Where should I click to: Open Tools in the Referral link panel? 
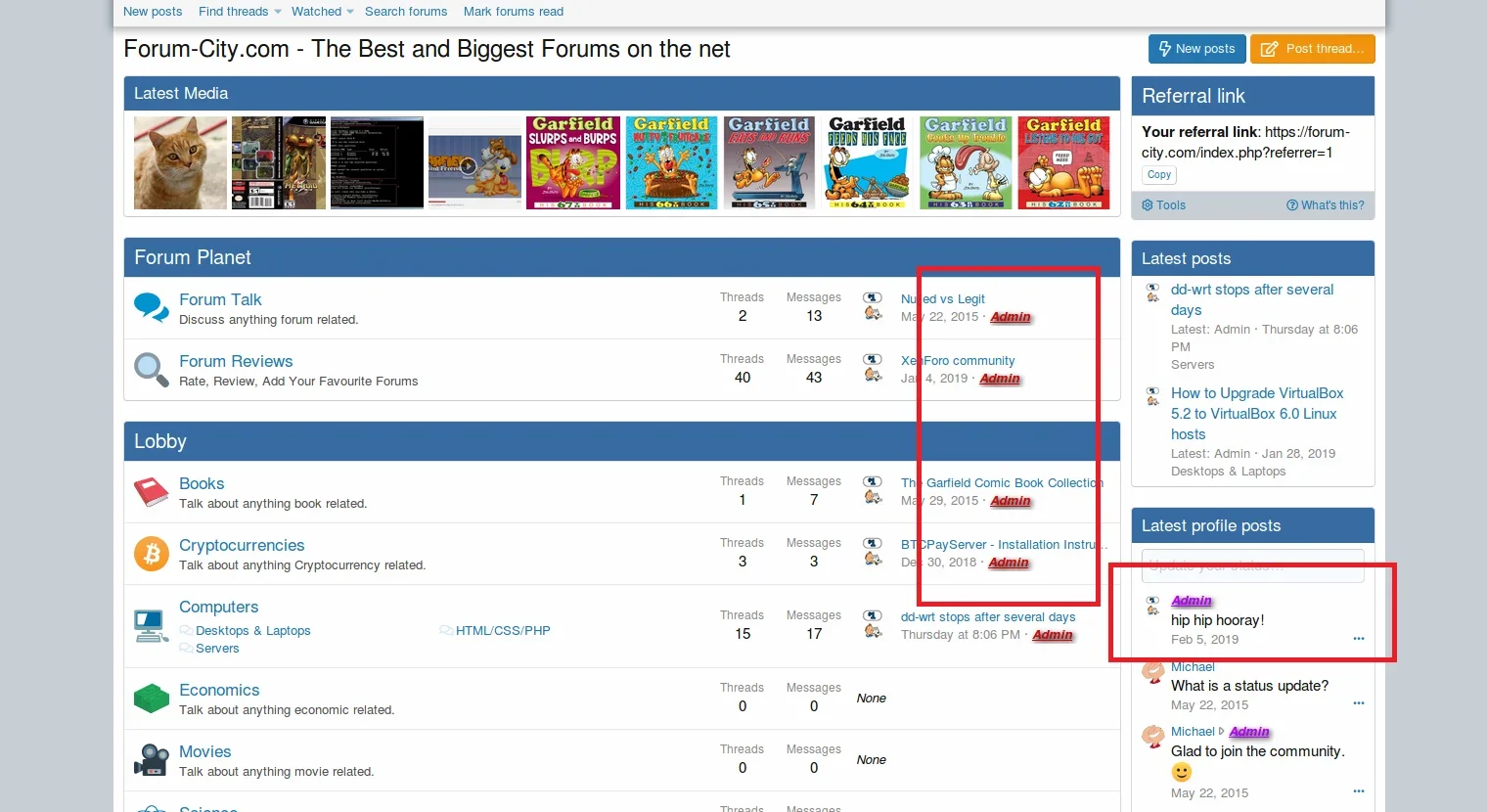(x=1164, y=205)
